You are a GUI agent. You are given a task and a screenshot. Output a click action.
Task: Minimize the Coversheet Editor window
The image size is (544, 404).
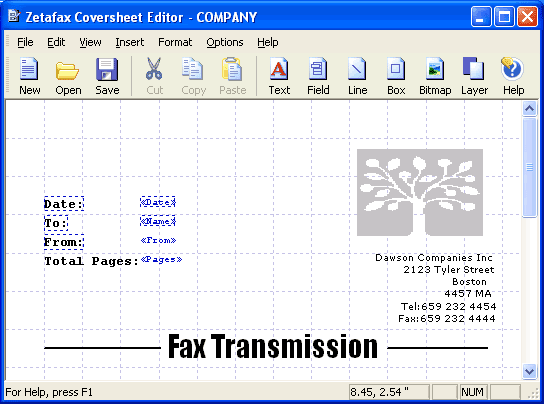point(481,16)
